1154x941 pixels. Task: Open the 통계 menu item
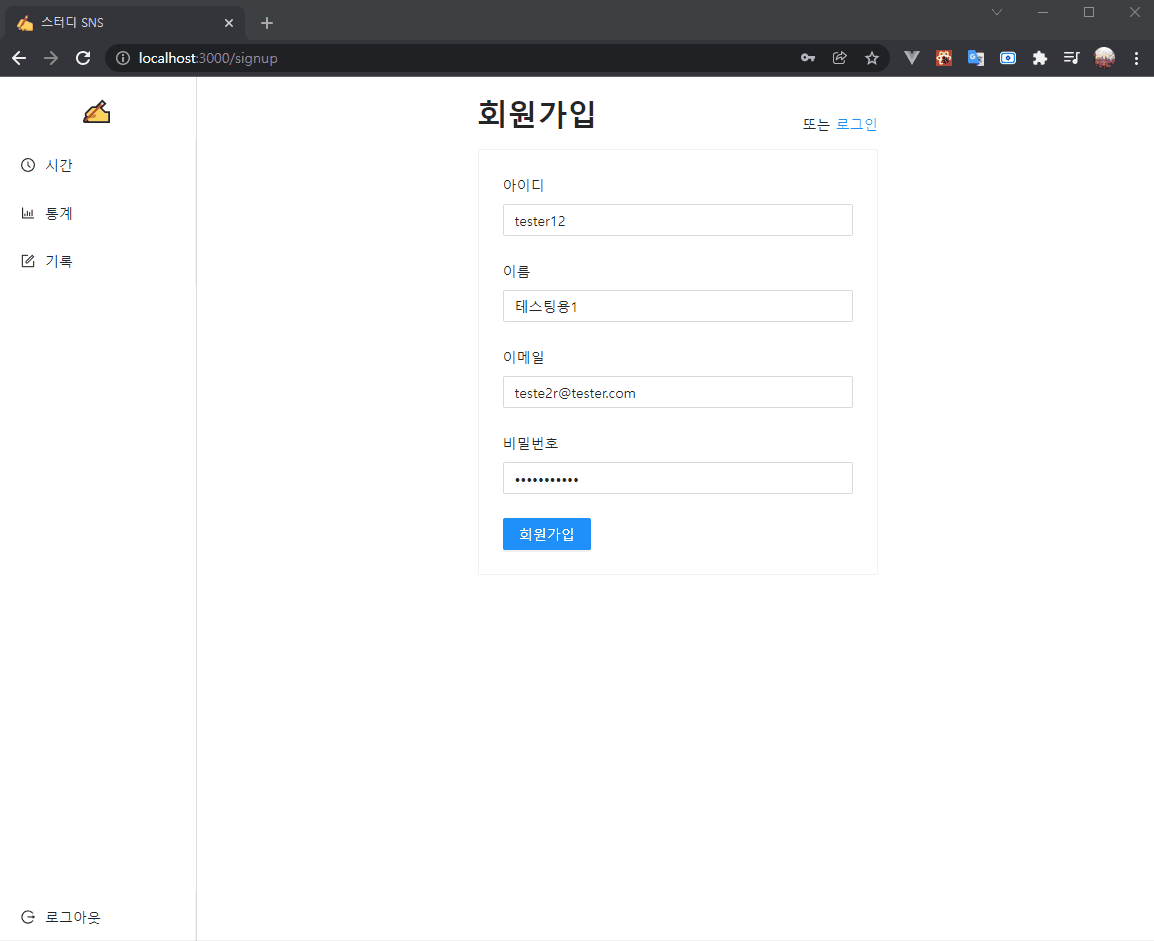[x=98, y=213]
